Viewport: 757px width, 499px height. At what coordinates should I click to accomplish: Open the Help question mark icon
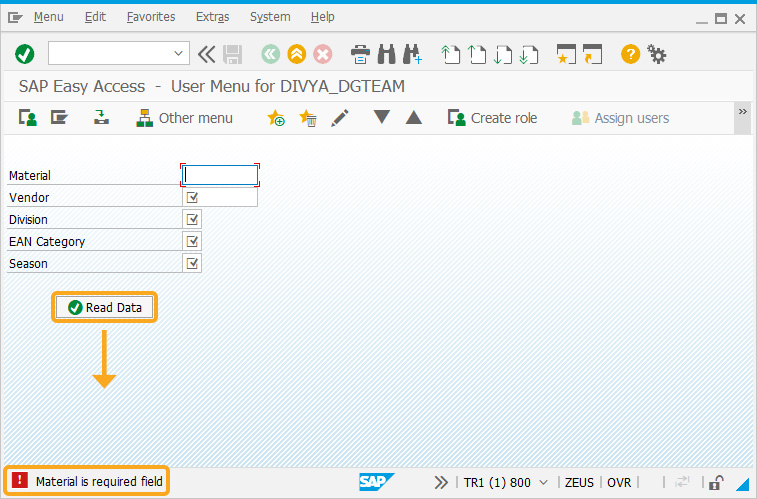coord(630,54)
